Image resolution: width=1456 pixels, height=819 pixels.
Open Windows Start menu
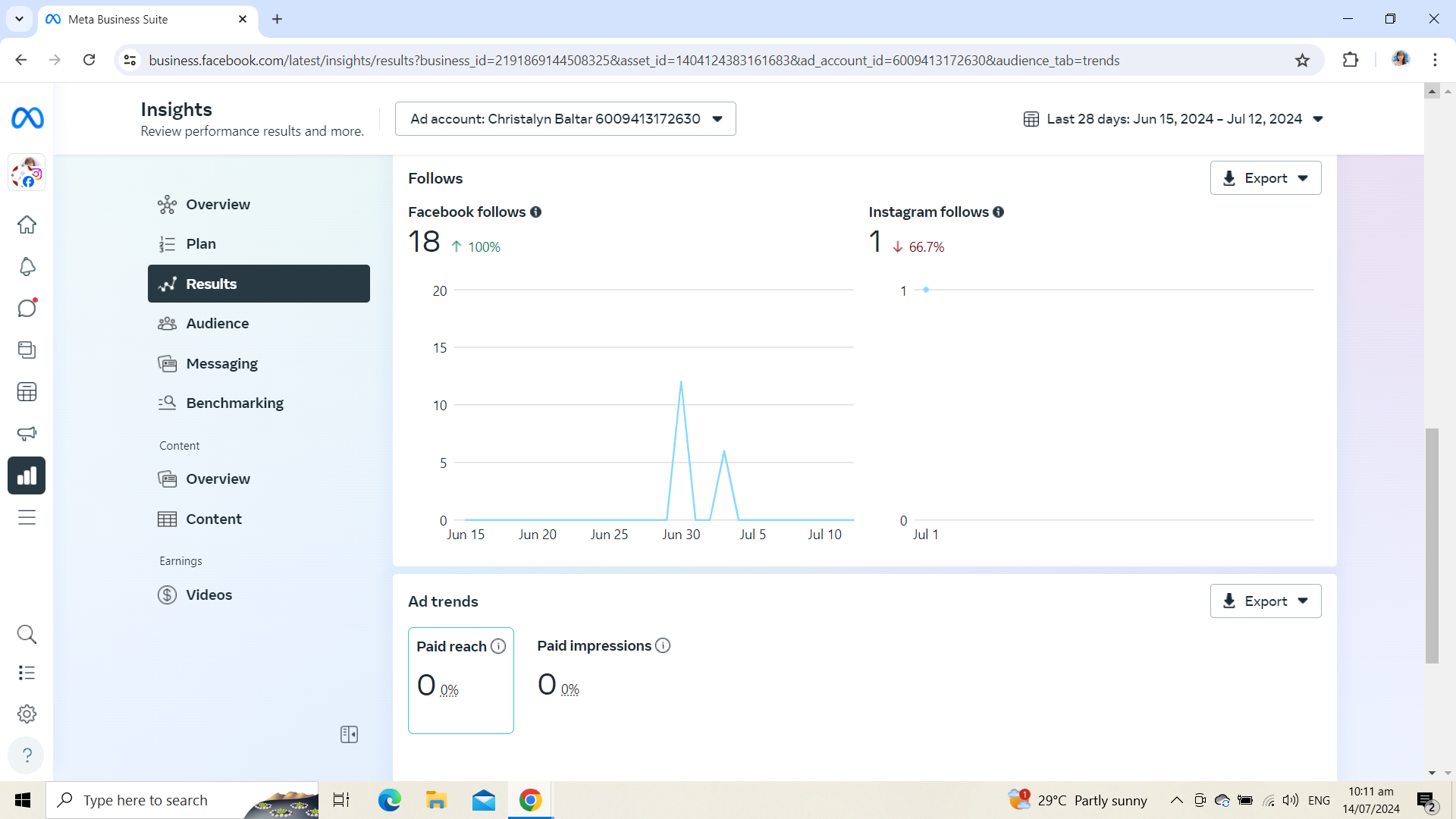pos(23,800)
